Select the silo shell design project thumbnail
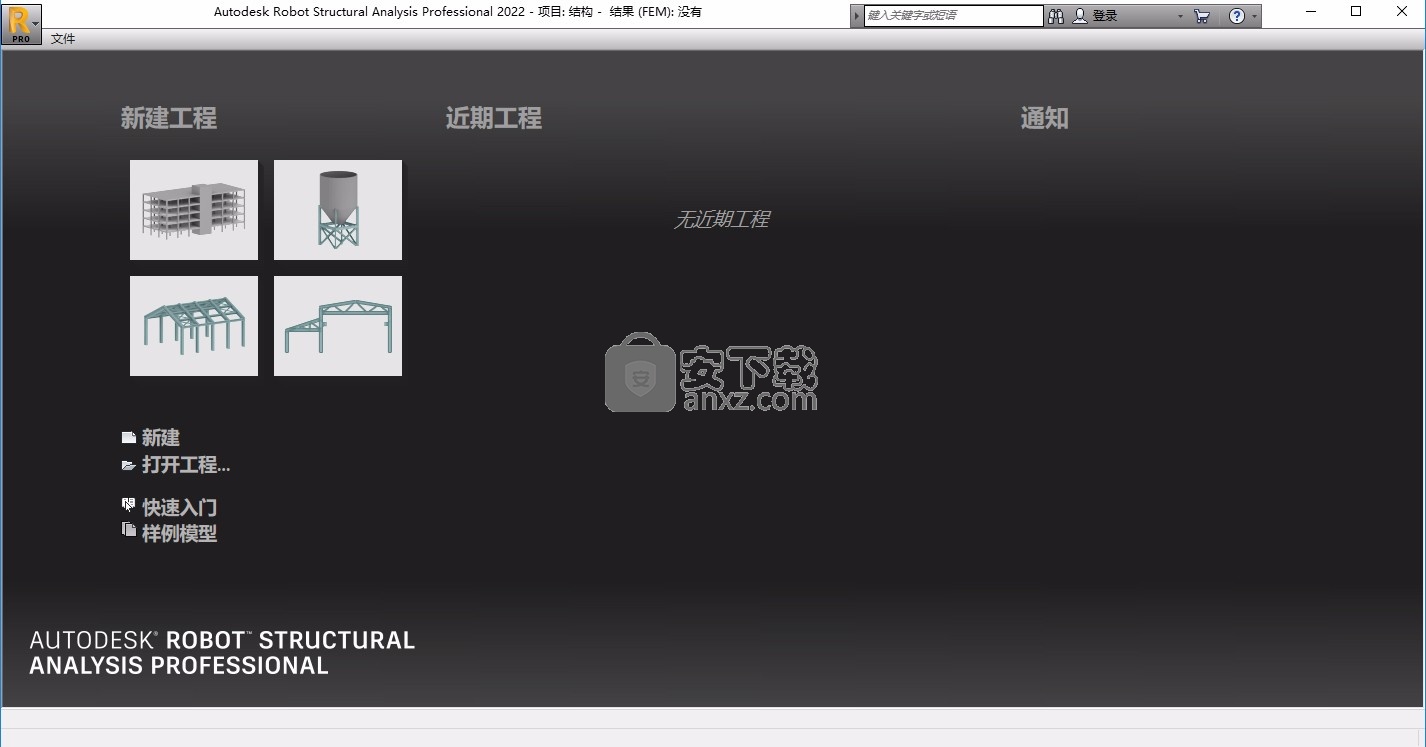Image resolution: width=1426 pixels, height=747 pixels. click(x=338, y=210)
